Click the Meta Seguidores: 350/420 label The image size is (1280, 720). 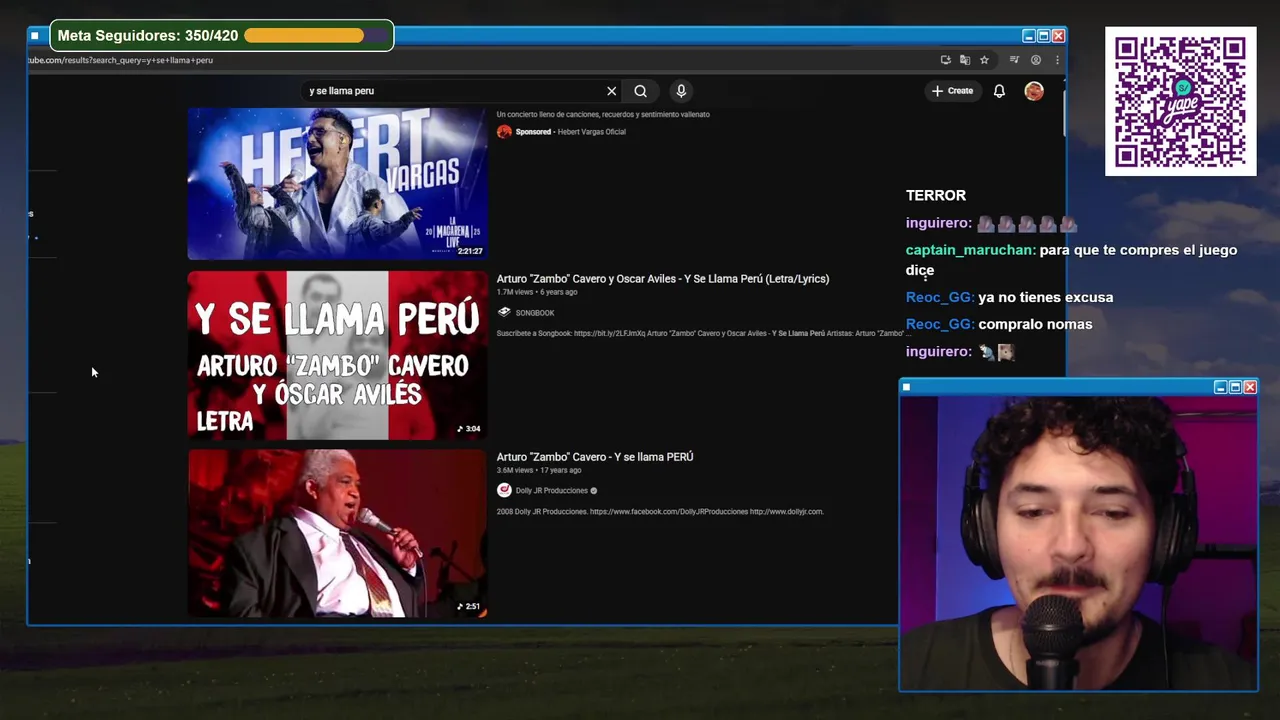coord(148,36)
